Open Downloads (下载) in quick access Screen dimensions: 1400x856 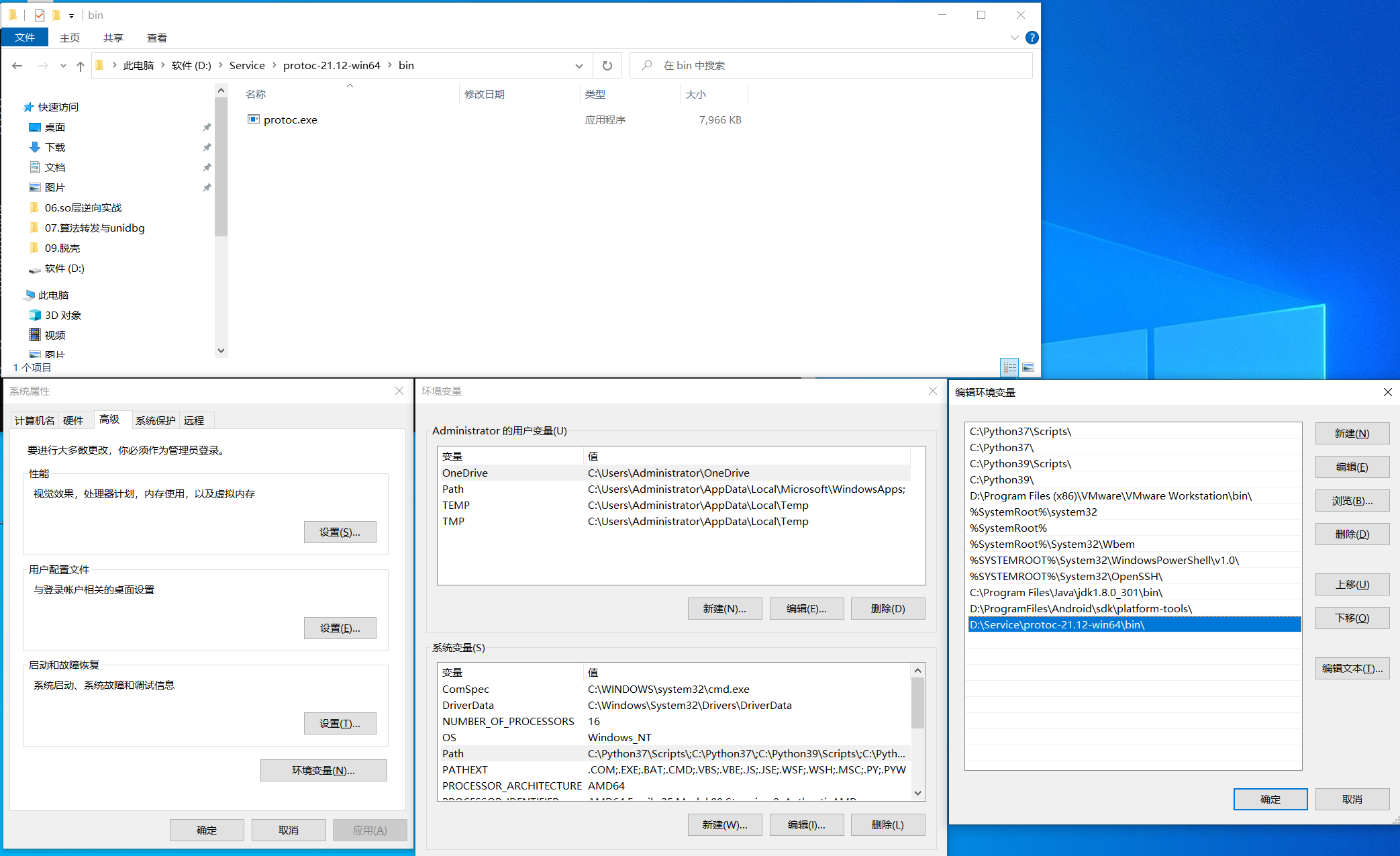[55, 147]
